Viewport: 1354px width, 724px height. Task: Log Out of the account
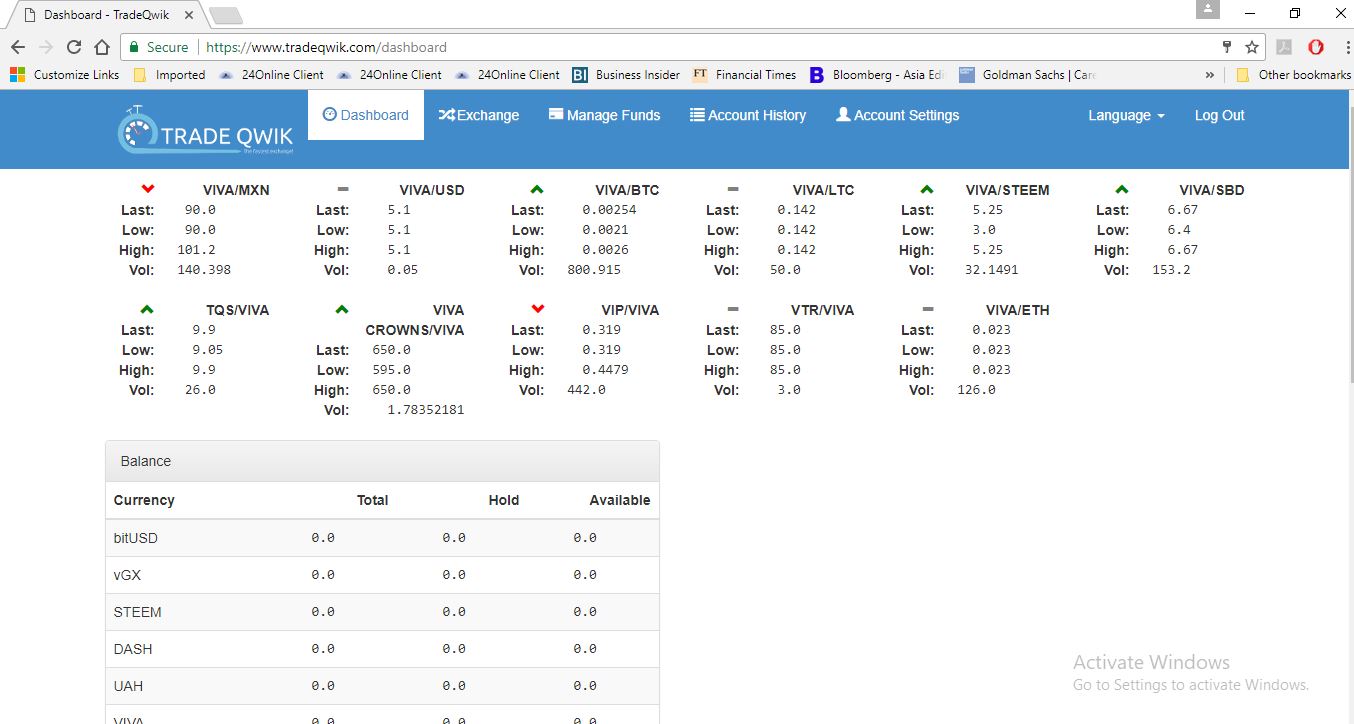(x=1220, y=115)
